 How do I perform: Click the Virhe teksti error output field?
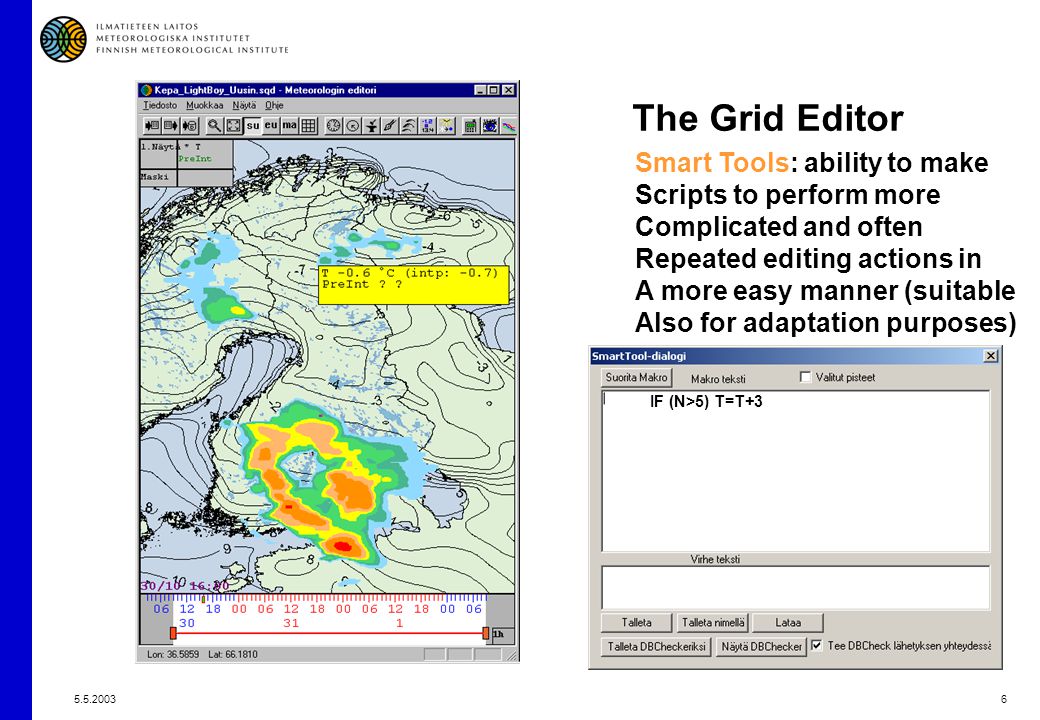(795, 587)
